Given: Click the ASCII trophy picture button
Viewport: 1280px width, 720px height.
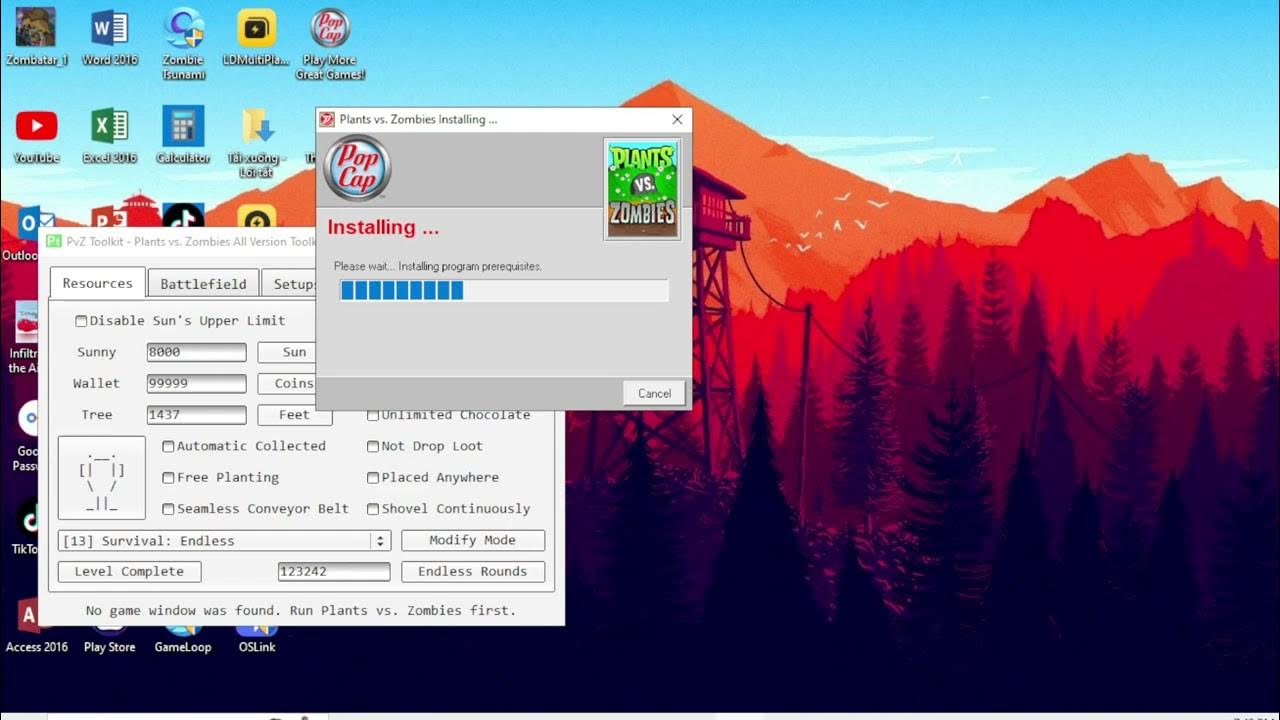Looking at the screenshot, I should point(102,477).
